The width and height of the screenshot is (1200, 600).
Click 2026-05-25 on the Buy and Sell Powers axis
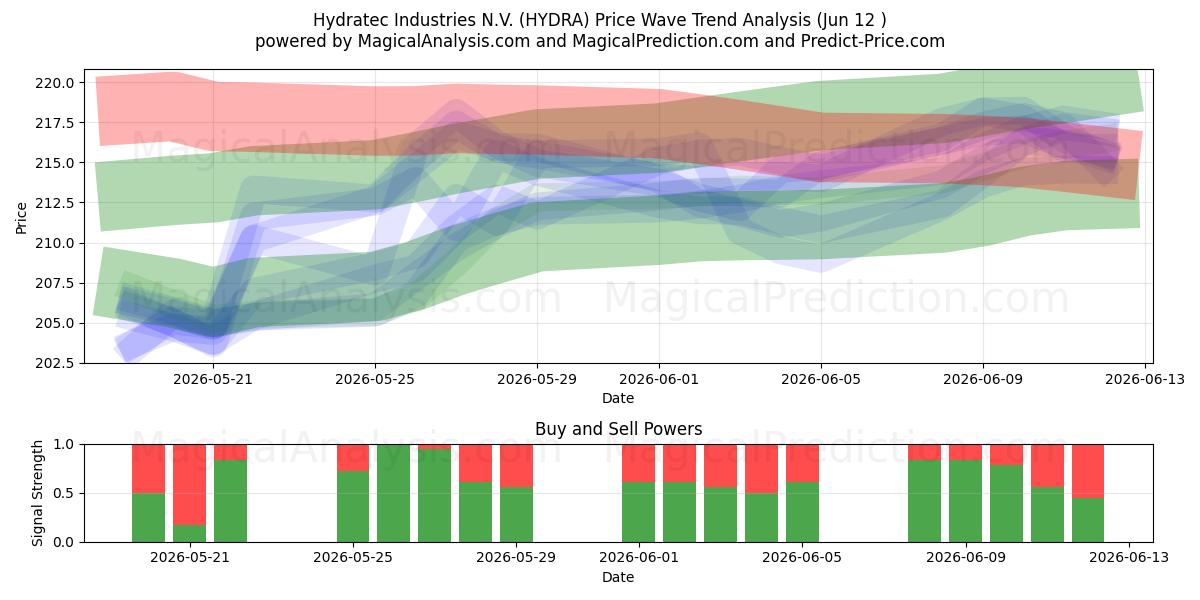pos(353,558)
